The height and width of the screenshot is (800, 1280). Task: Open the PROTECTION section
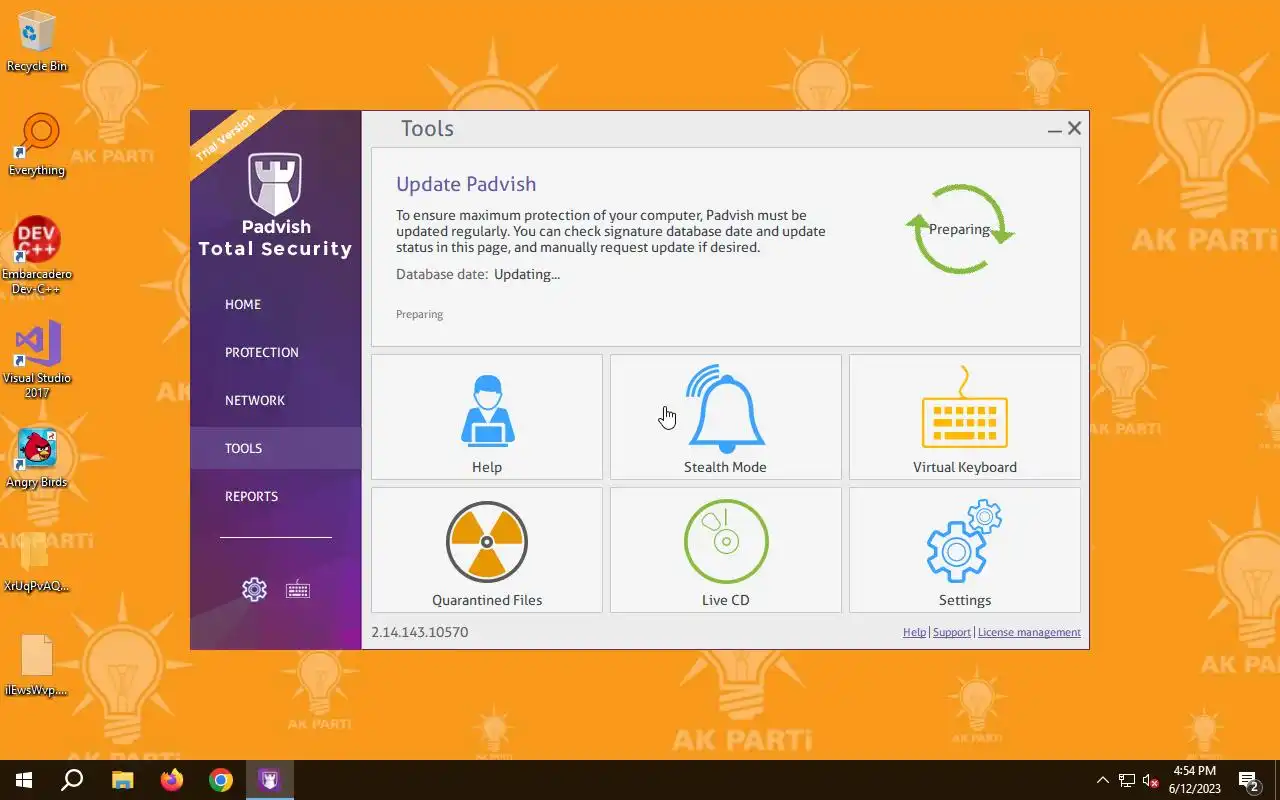click(x=262, y=352)
